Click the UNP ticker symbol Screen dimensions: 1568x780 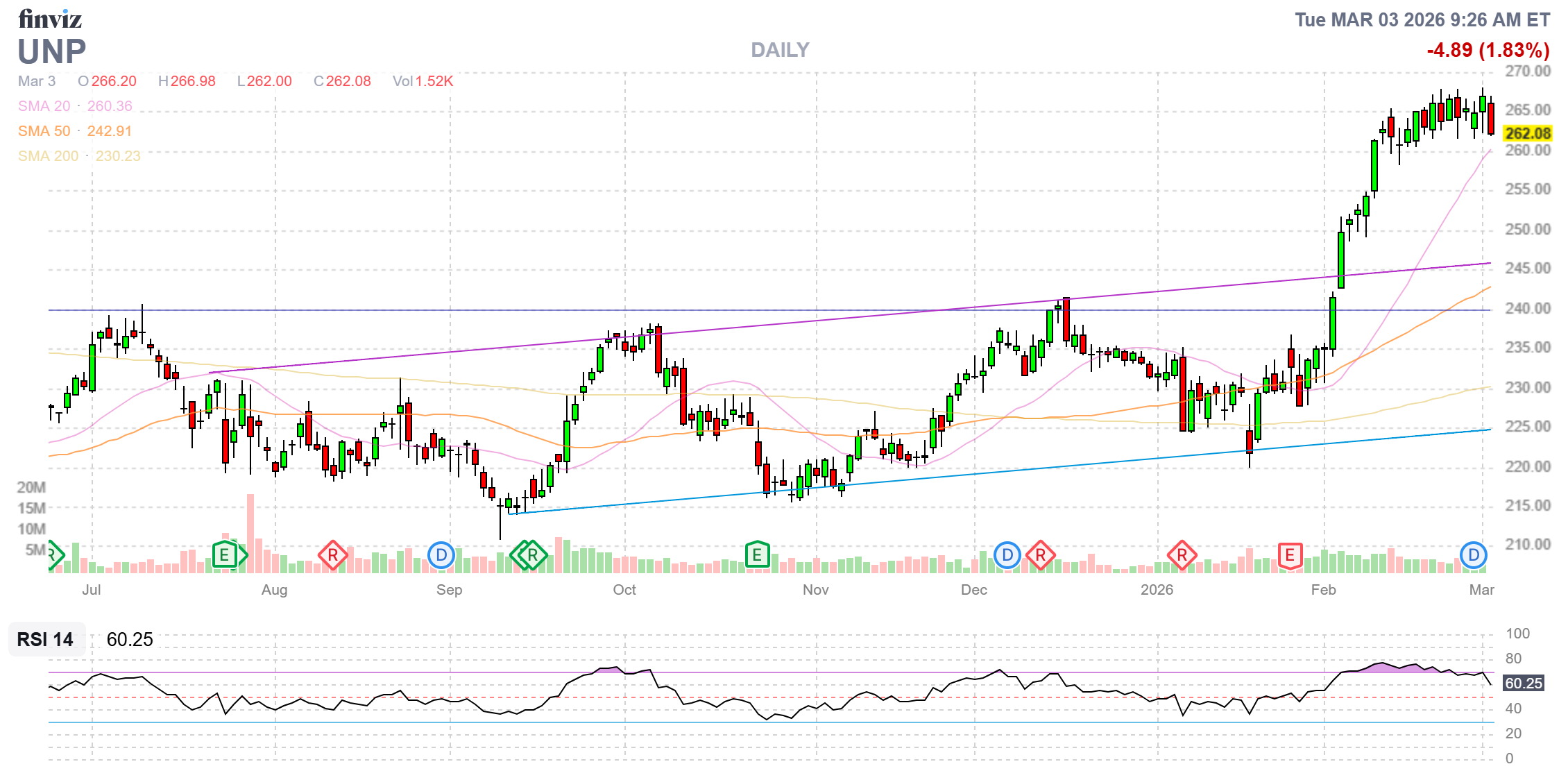pos(52,52)
